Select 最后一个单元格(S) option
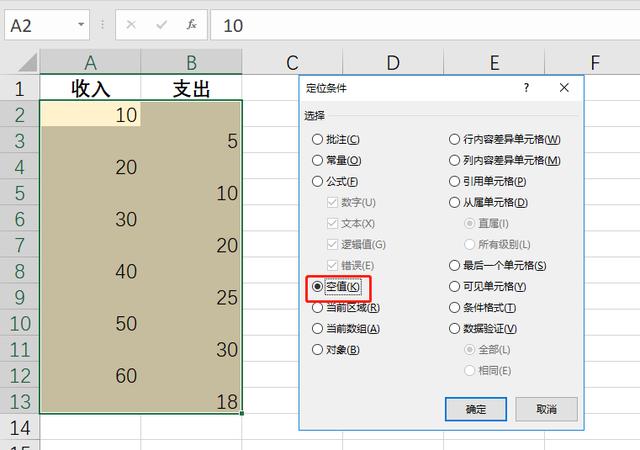The image size is (640, 450). (498, 265)
